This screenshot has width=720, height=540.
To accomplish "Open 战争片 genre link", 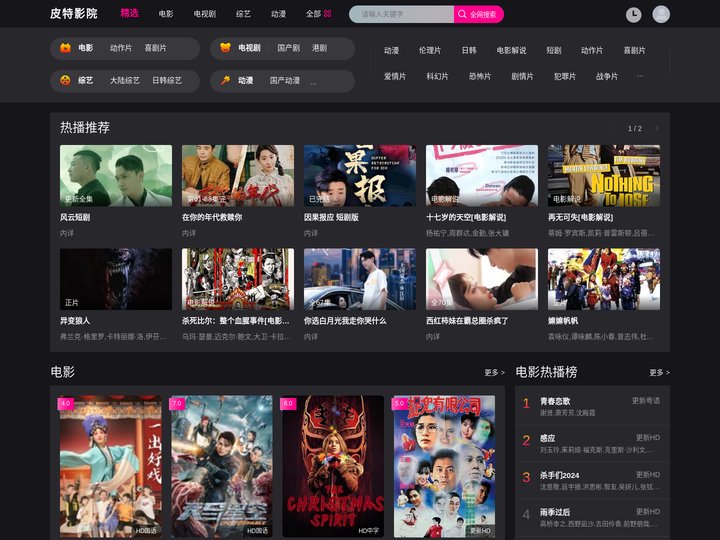I will coord(607,76).
